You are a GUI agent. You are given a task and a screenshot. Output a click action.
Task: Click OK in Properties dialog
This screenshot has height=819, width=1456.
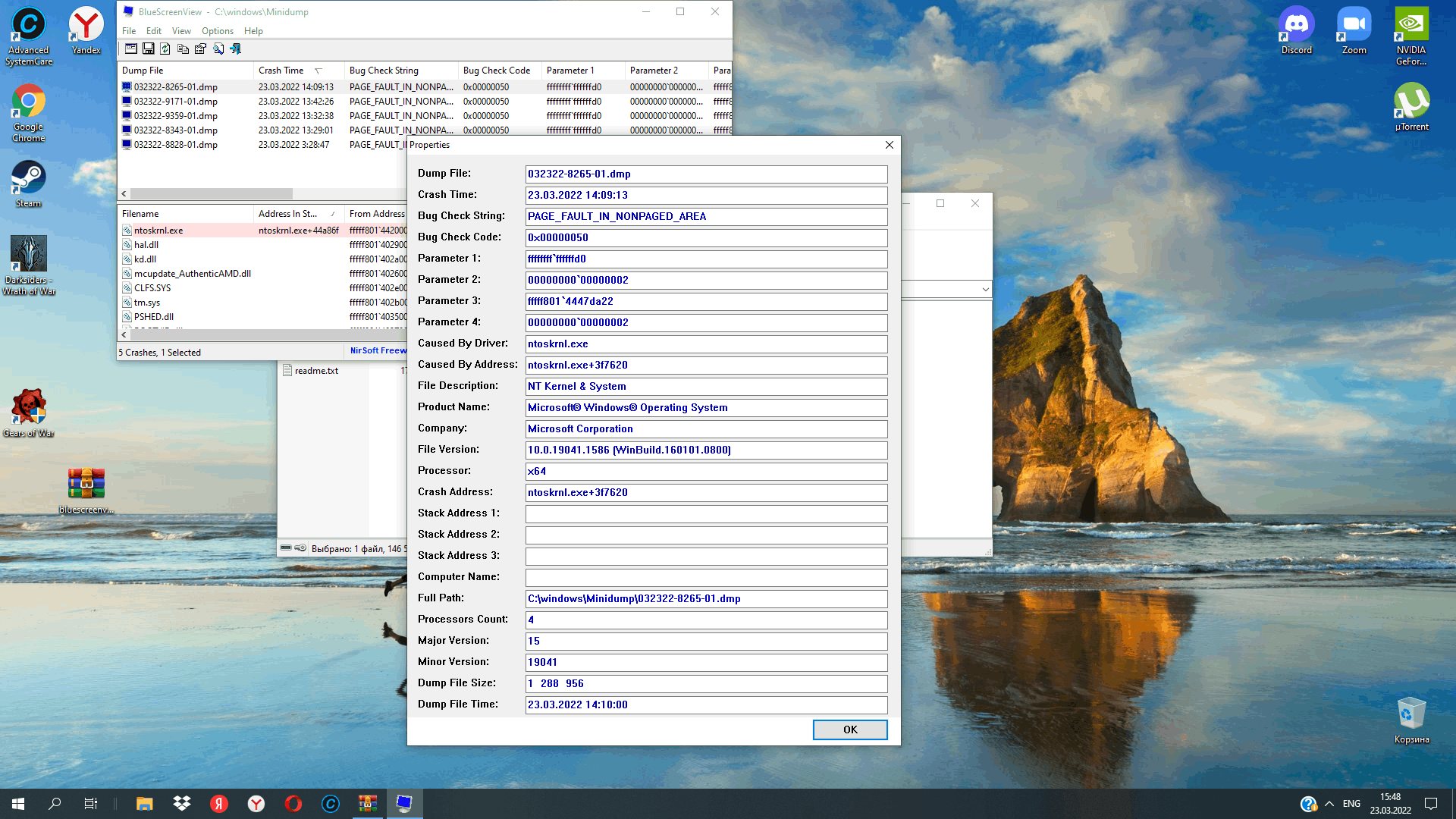click(850, 730)
